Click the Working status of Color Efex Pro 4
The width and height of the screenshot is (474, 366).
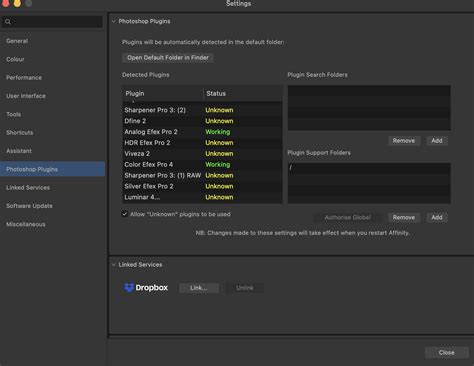[218, 164]
